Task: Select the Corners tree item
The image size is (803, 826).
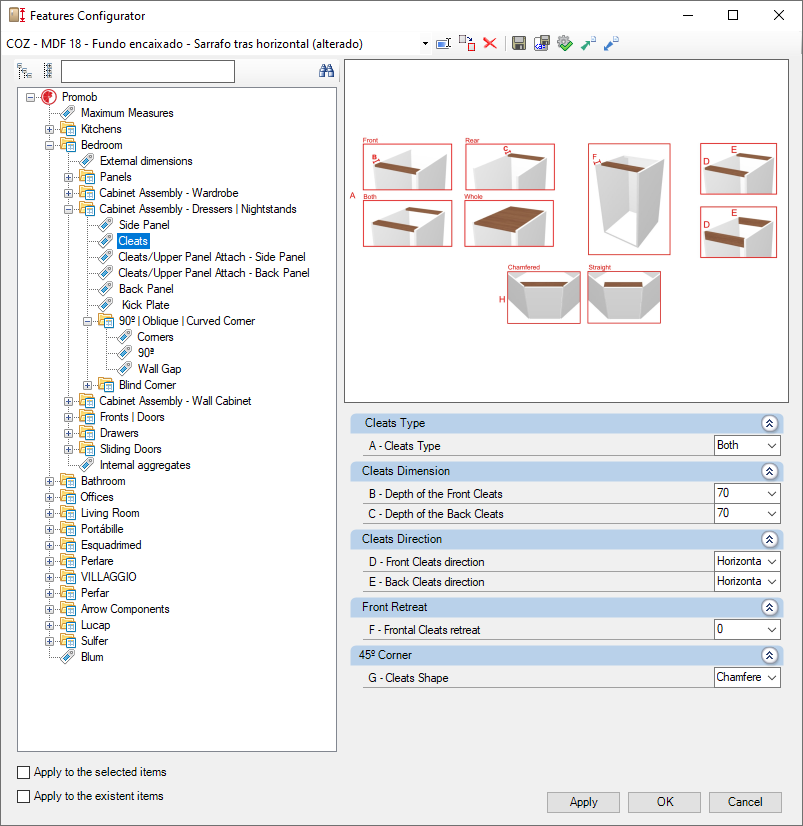Action: click(x=155, y=337)
